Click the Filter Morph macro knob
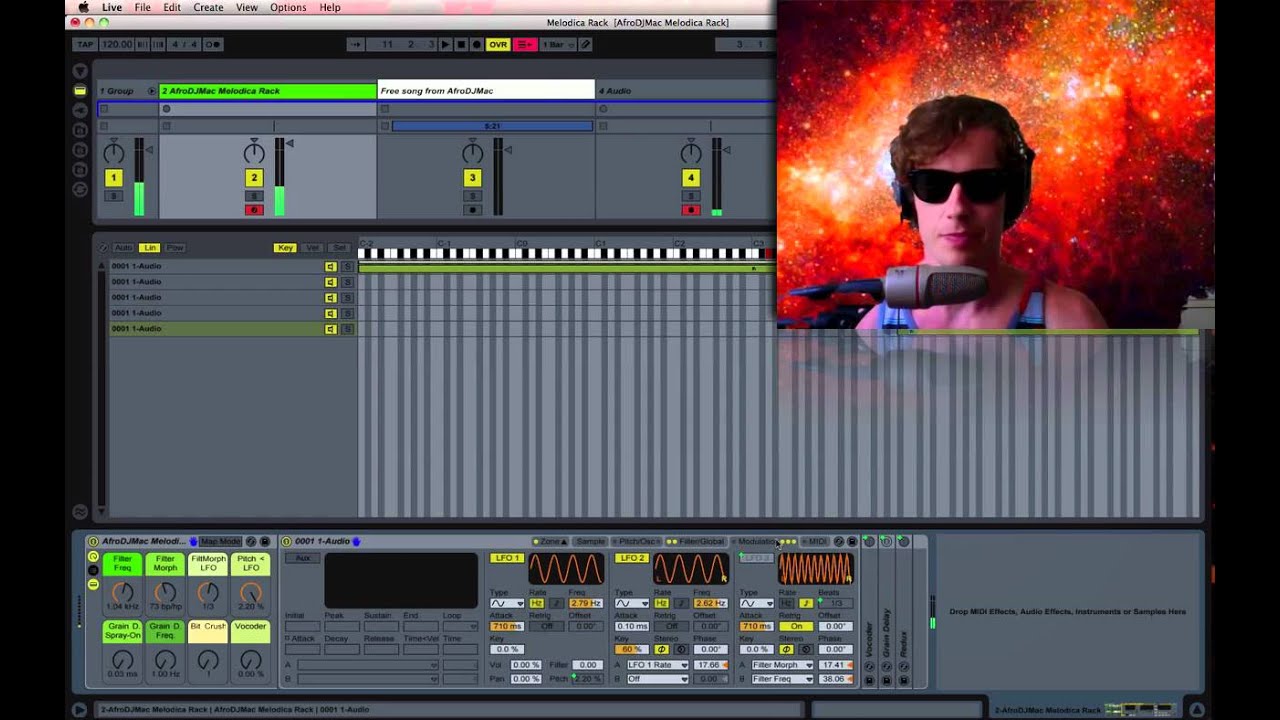 (165, 592)
